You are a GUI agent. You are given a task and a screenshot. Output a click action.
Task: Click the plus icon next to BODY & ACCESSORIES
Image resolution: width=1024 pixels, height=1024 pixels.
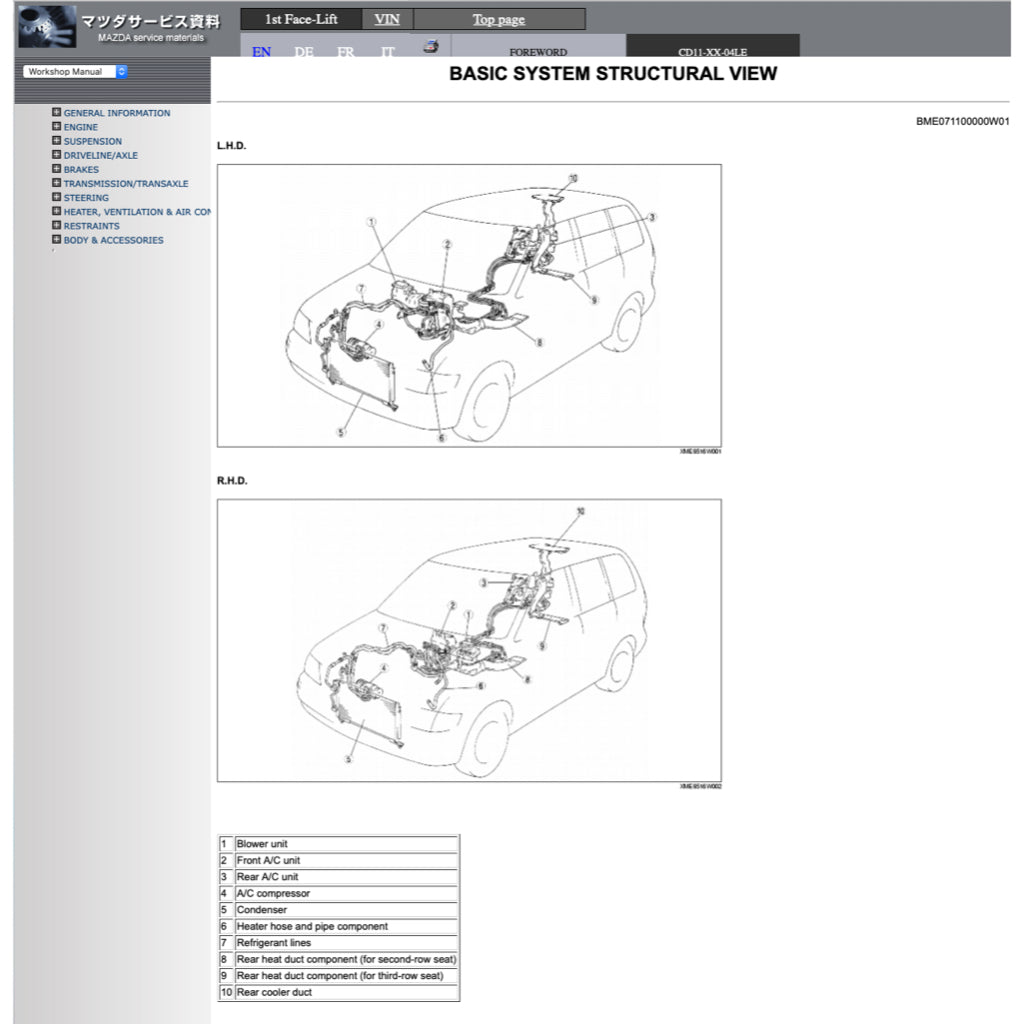pyautogui.click(x=55, y=240)
